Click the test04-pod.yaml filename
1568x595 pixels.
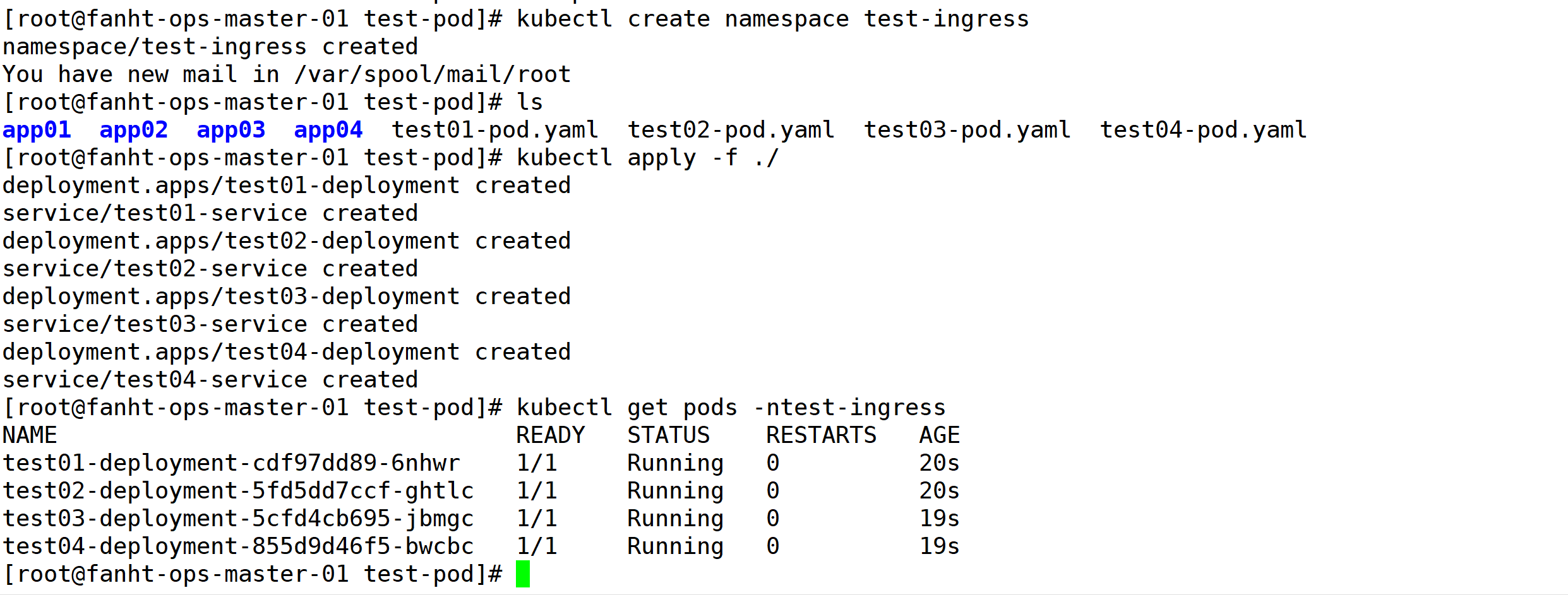coord(1203,130)
